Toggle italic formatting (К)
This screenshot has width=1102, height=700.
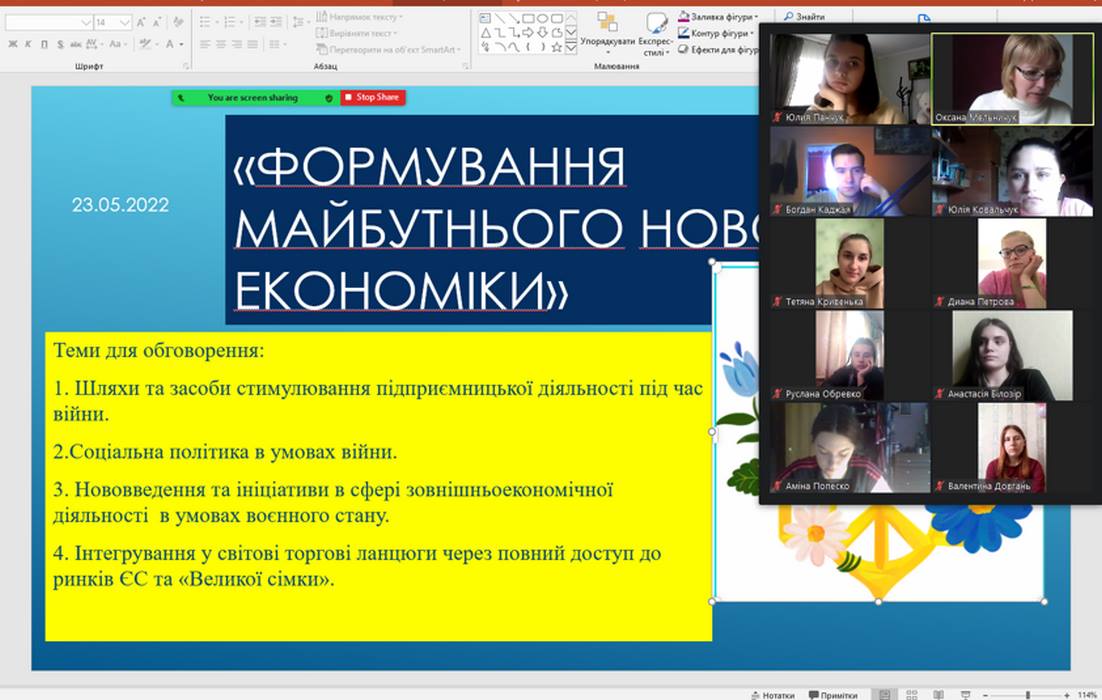[x=28, y=44]
